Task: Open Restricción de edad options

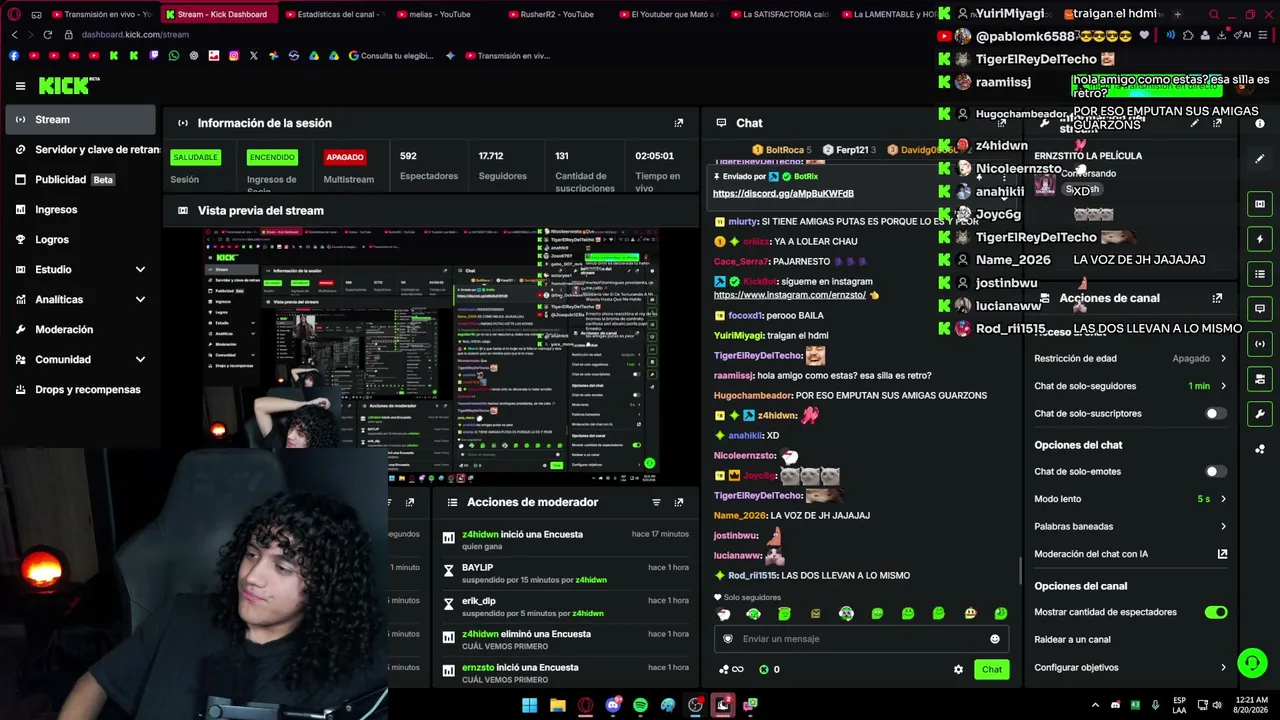Action: 1130,358
